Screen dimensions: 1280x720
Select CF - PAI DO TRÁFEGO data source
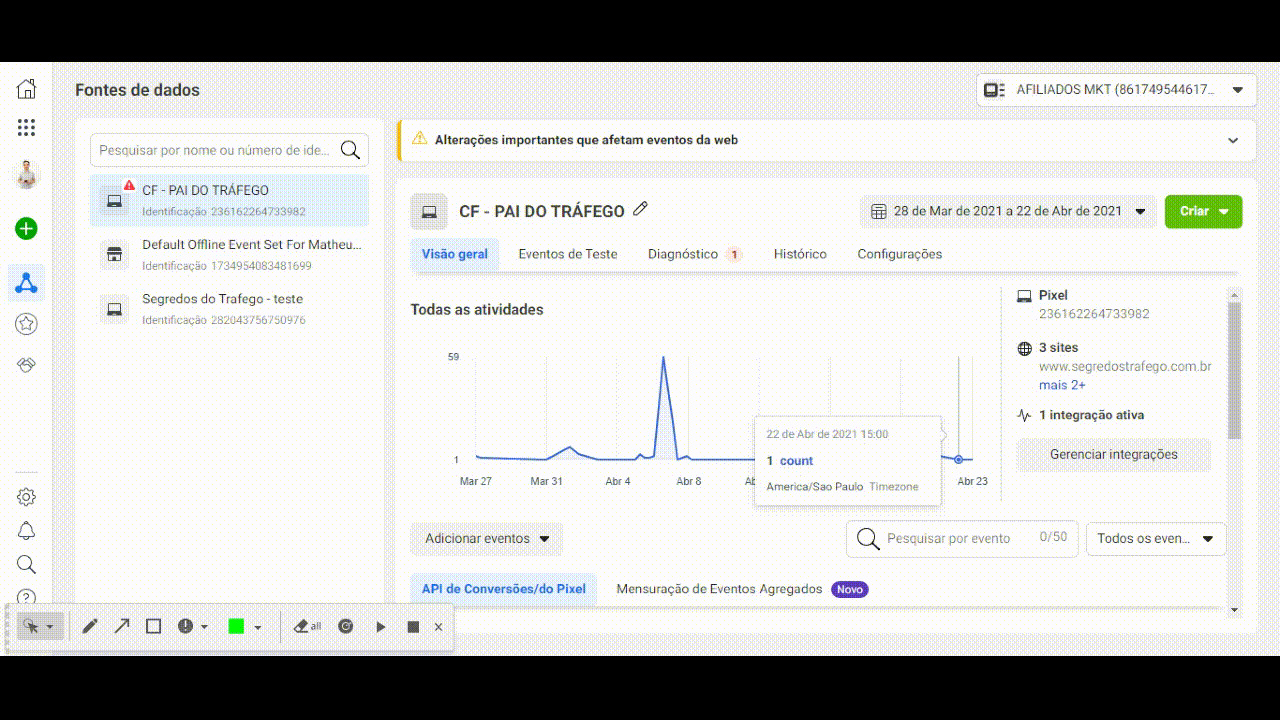click(x=229, y=200)
